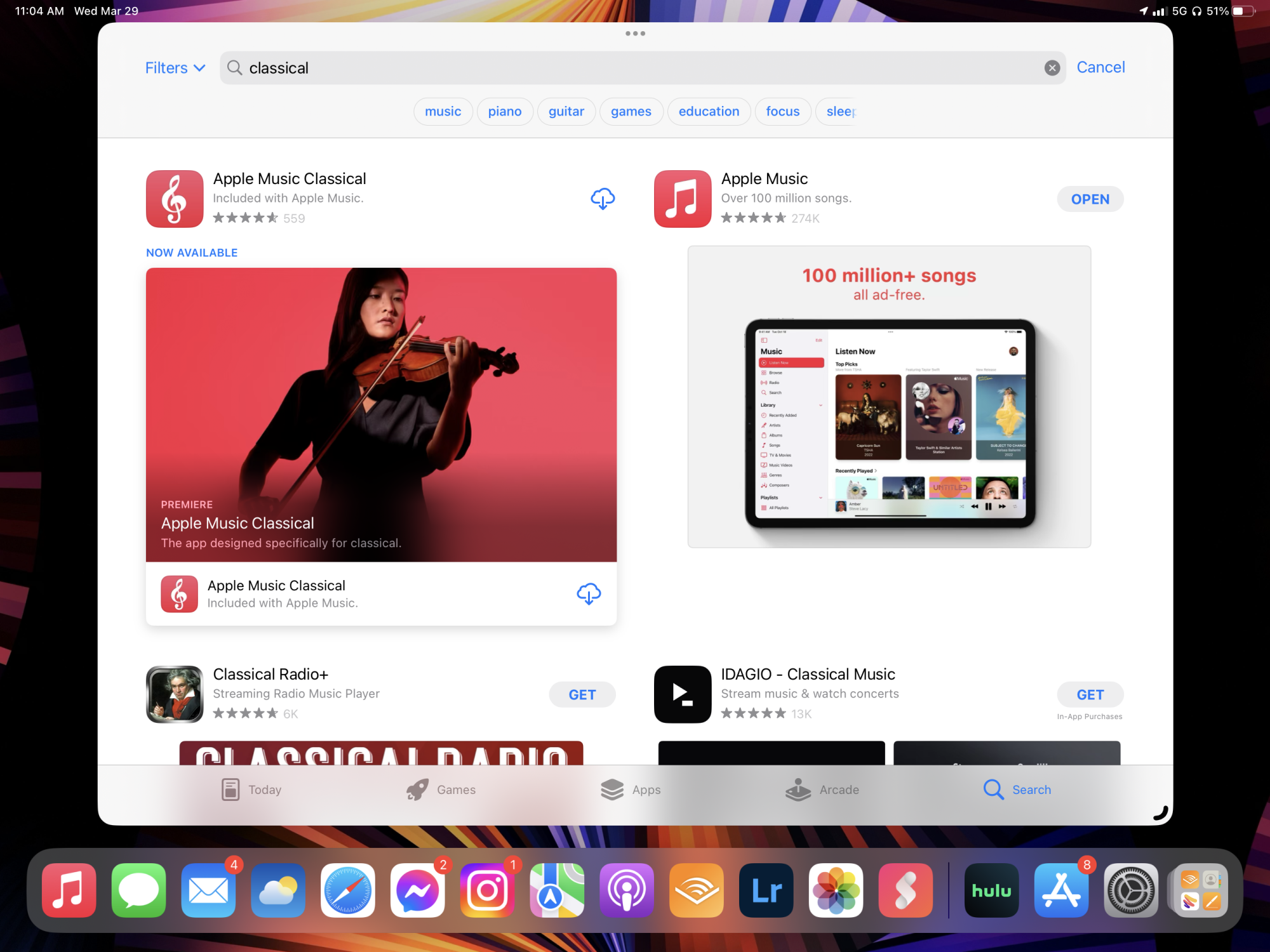Select the music suggestion chip
1270x952 pixels.
click(443, 112)
